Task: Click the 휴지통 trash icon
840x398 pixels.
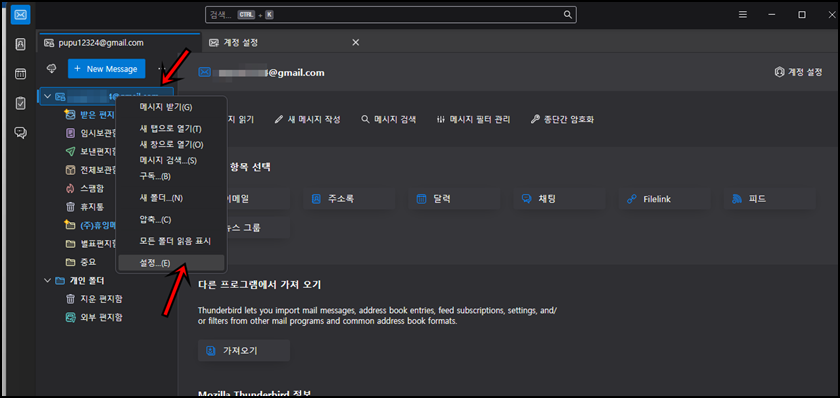Action: click(70, 206)
